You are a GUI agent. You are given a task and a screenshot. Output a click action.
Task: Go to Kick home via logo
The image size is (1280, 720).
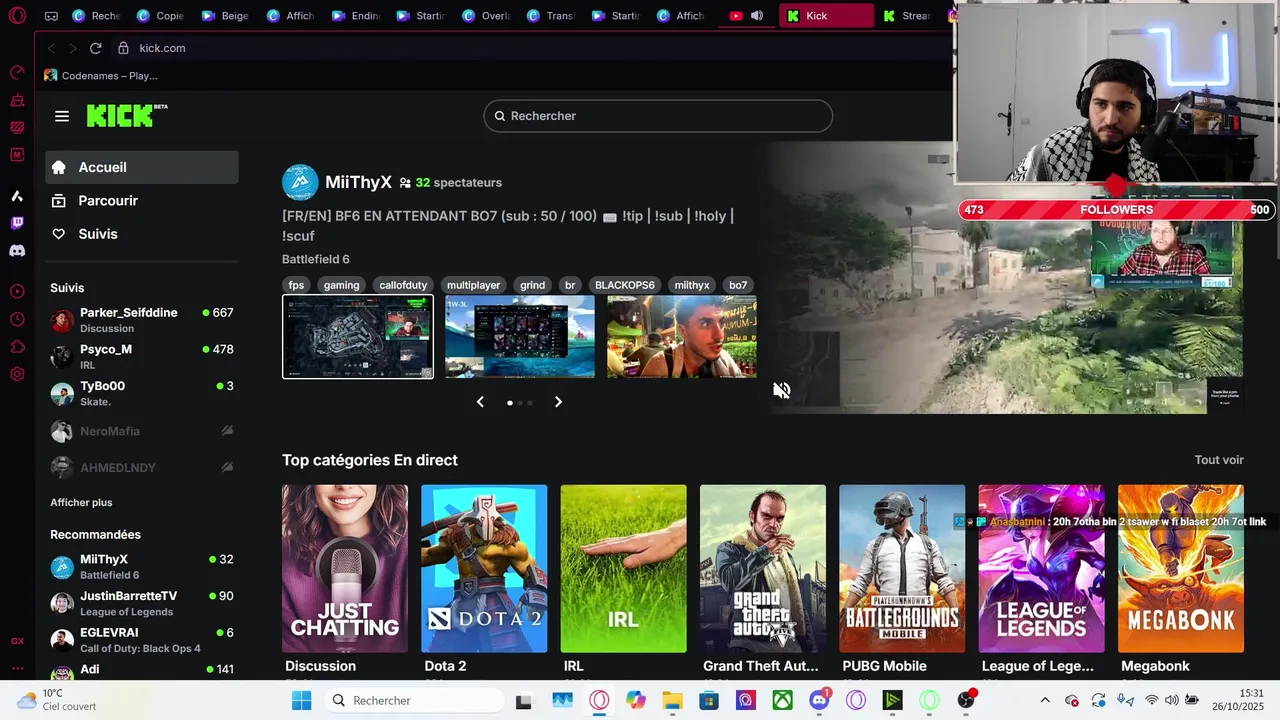127,115
